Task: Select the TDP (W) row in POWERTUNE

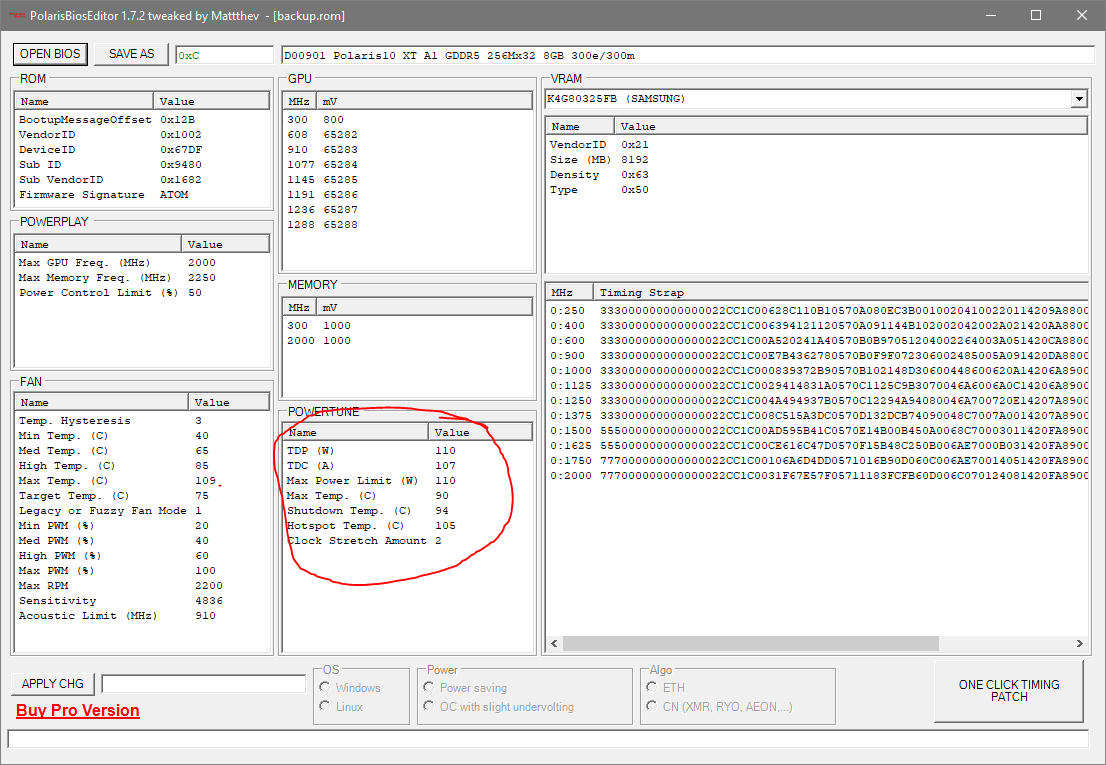Action: (407, 451)
